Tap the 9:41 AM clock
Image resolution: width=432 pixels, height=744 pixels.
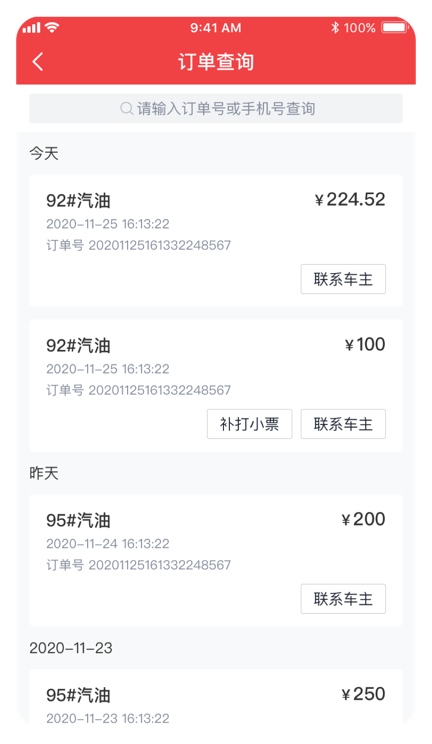pos(216,28)
